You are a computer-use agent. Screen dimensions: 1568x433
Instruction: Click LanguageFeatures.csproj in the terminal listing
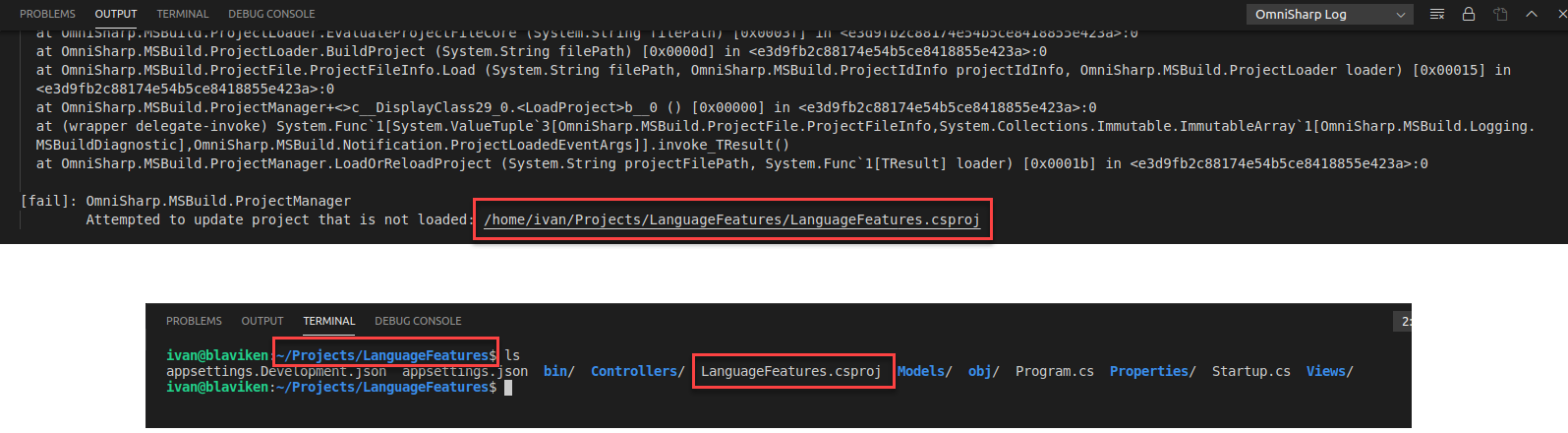[x=790, y=371]
